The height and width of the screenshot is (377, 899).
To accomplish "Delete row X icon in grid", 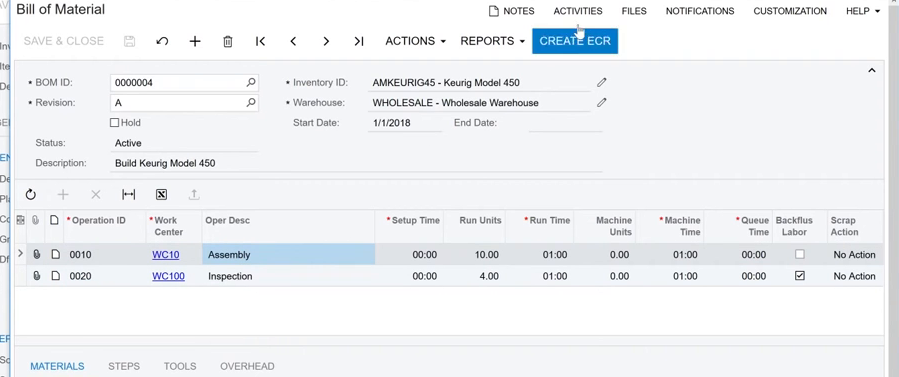I will tap(96, 195).
